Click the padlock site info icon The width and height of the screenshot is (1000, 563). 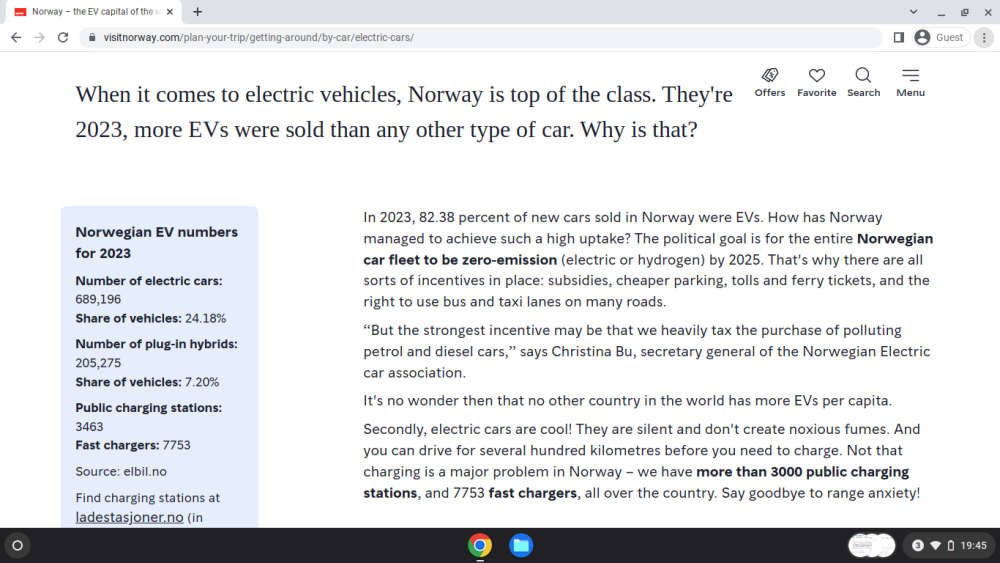click(x=92, y=38)
